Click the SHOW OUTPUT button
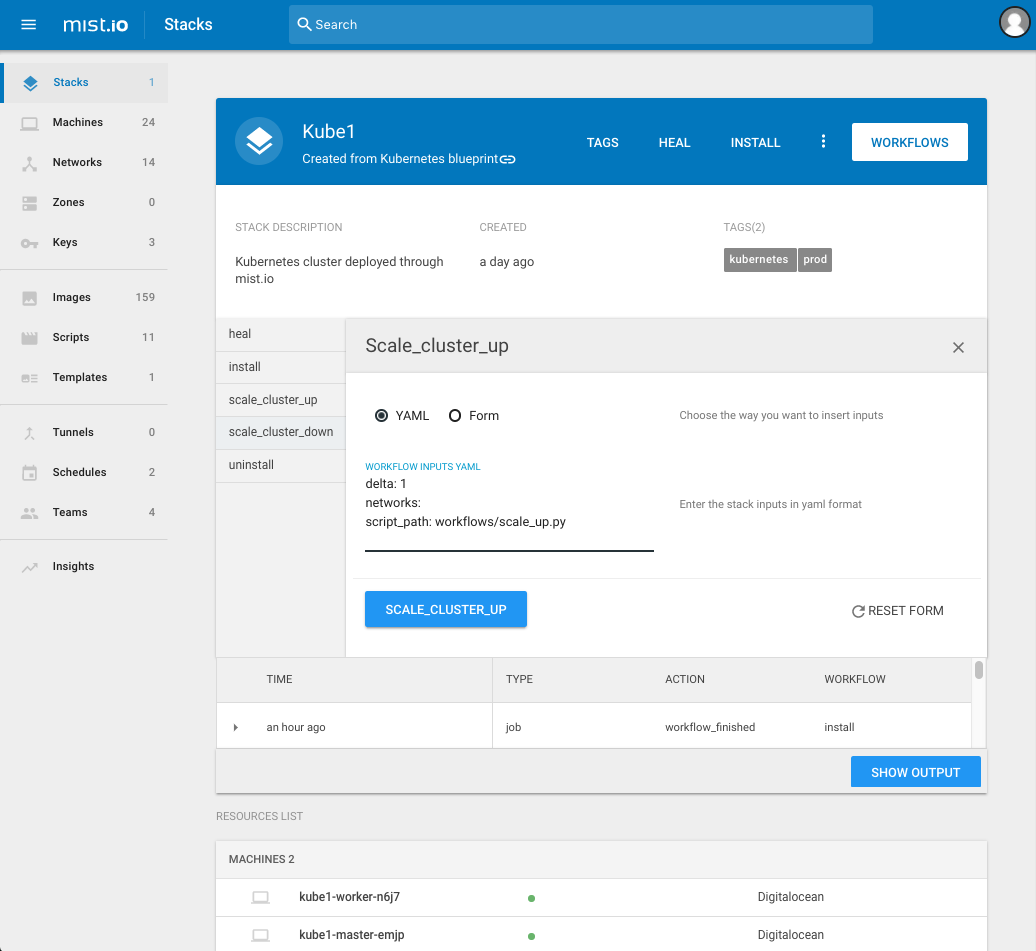This screenshot has height=951, width=1036. click(915, 771)
